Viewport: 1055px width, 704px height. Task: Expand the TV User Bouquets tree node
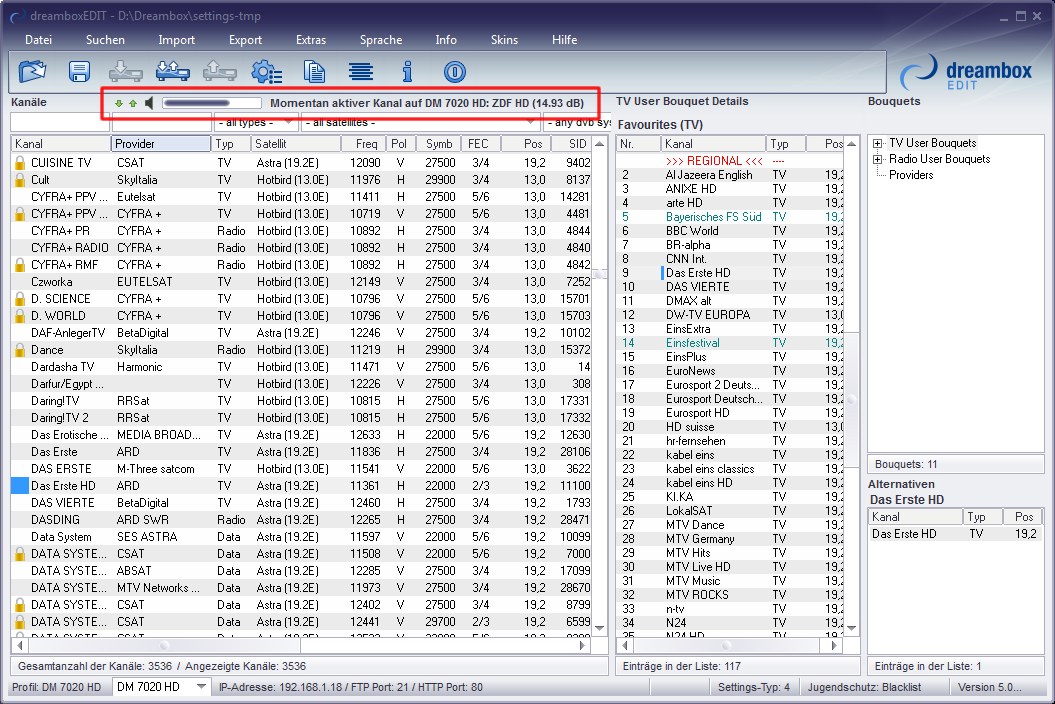[877, 143]
